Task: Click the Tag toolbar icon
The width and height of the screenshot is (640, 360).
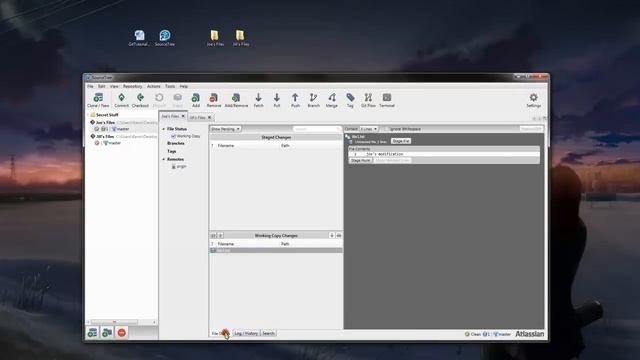Action: (x=350, y=100)
